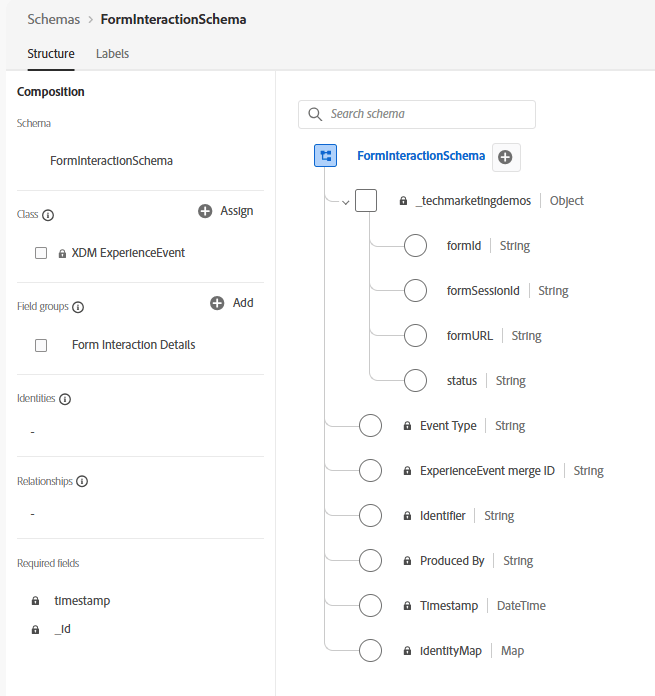Click the Produced By field name
Viewport: 655px width, 696px height.
point(452,561)
